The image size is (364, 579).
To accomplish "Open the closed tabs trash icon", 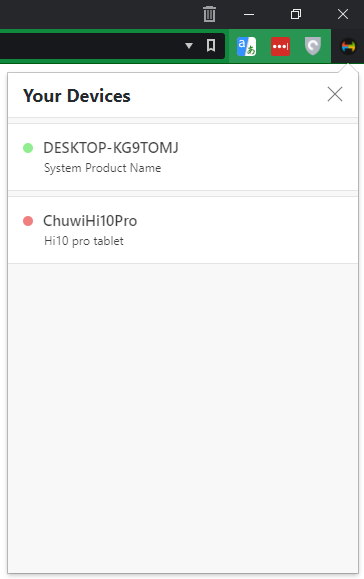I will pyautogui.click(x=209, y=14).
